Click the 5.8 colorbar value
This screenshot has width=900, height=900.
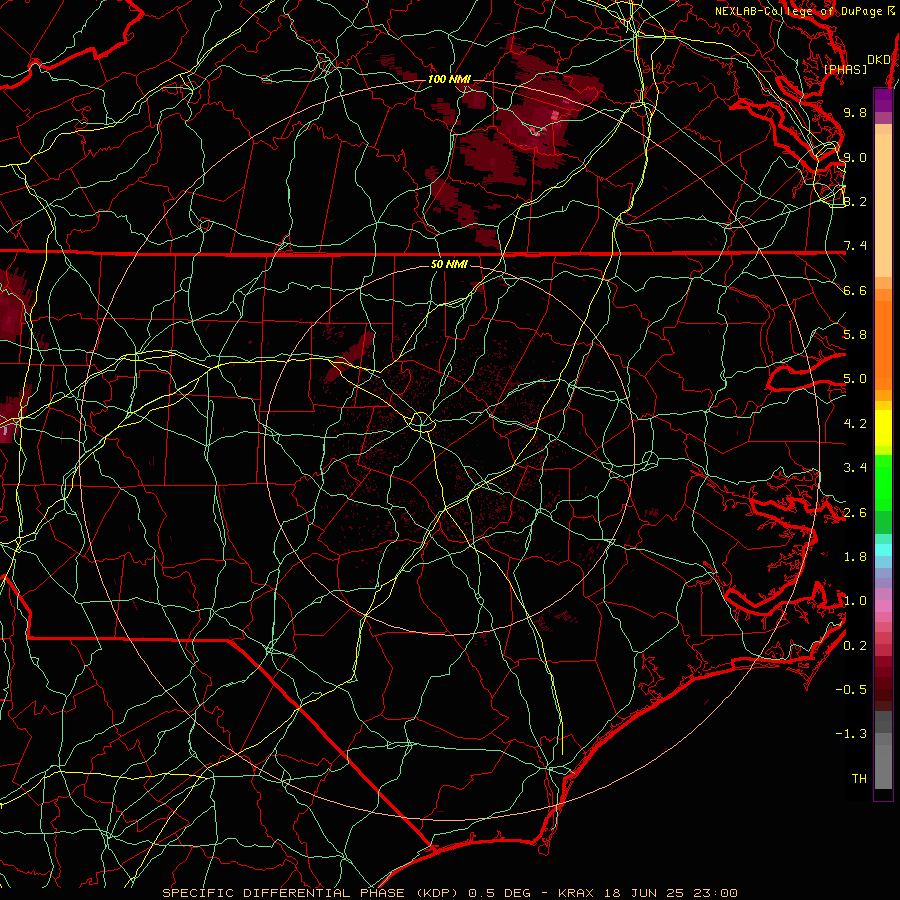(x=855, y=334)
